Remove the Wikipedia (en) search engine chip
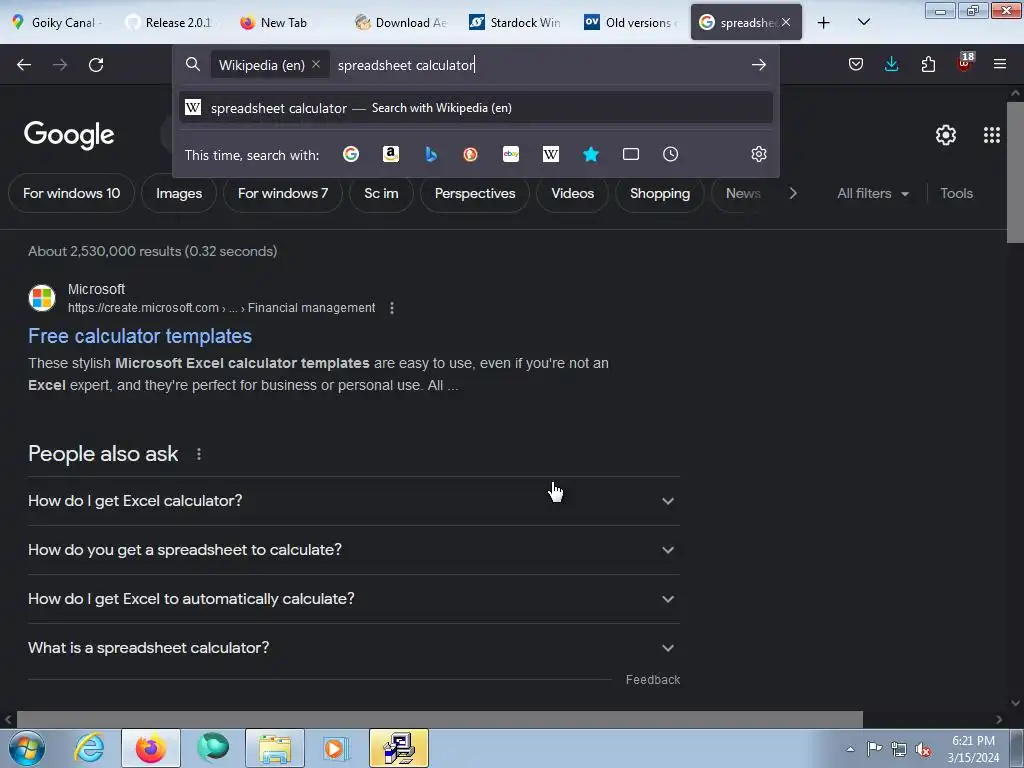Viewport: 1024px width, 768px height. pyautogui.click(x=316, y=64)
